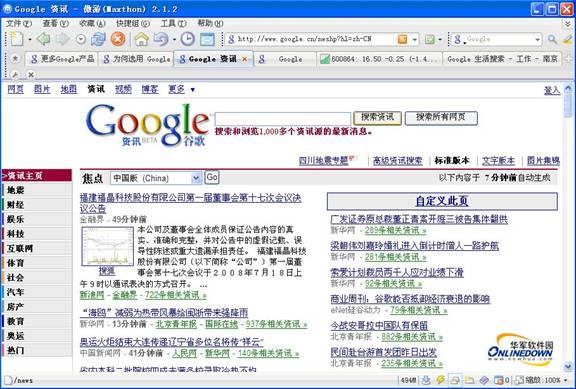
Task: Click the toolbar overflow chevron near menu bar
Action: (568, 24)
